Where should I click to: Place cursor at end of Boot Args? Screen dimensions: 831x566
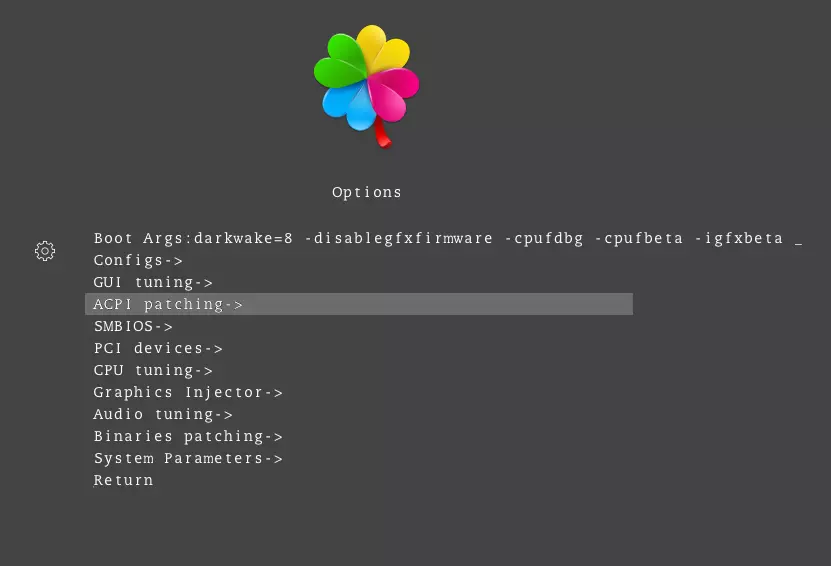(x=798, y=239)
